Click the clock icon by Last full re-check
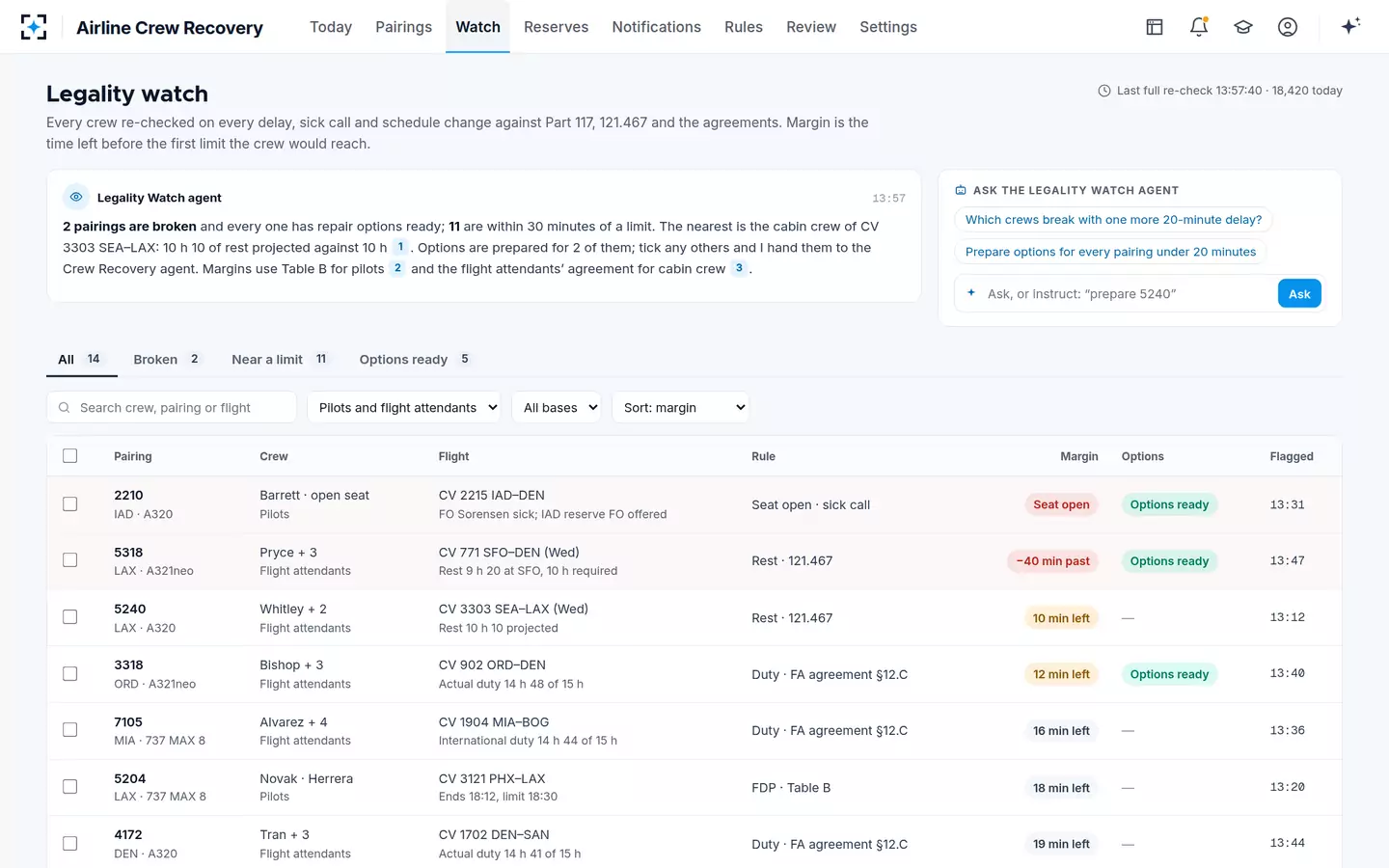The width and height of the screenshot is (1389, 868). pos(1104,91)
